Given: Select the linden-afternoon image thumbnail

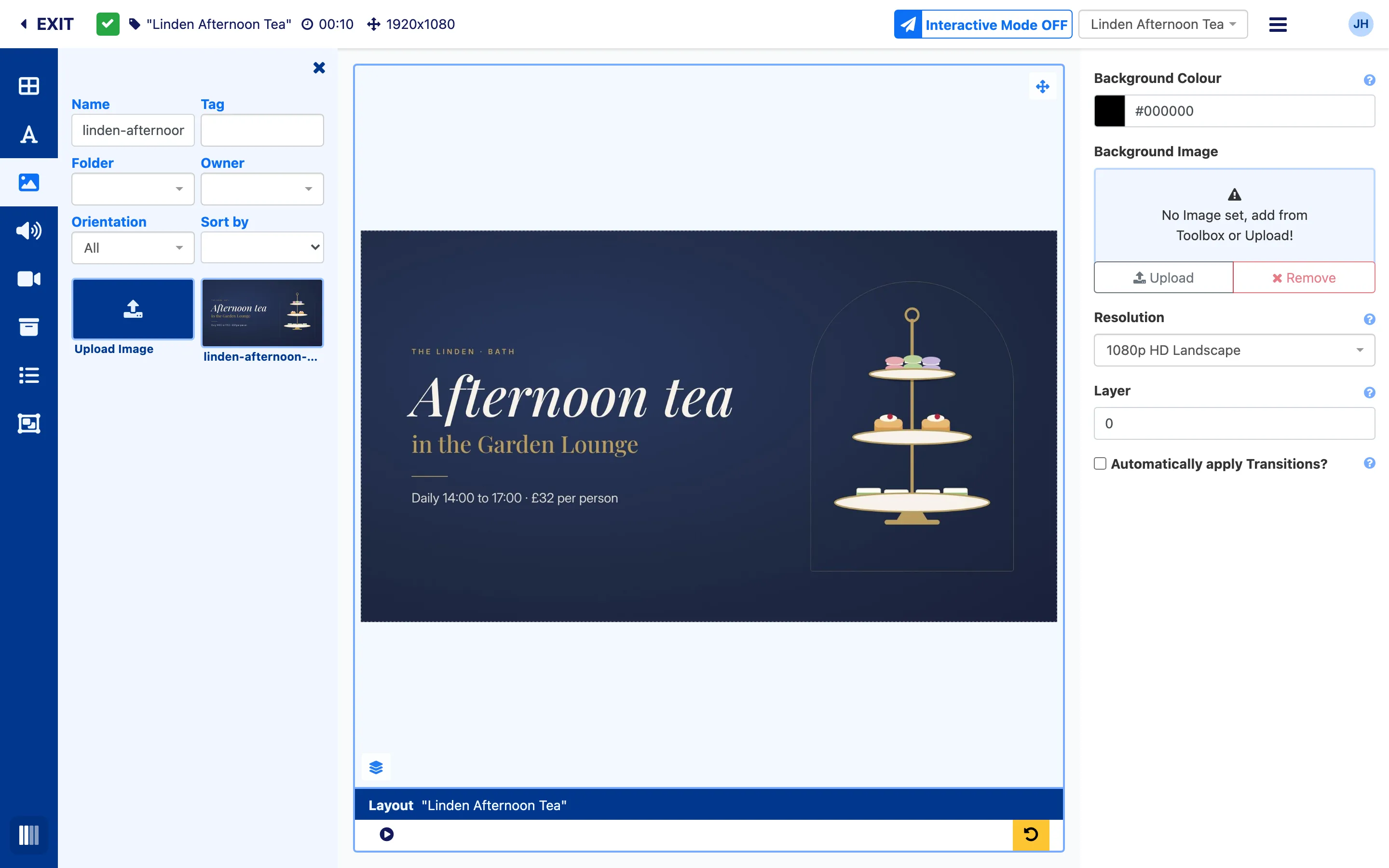Looking at the screenshot, I should pos(262,313).
